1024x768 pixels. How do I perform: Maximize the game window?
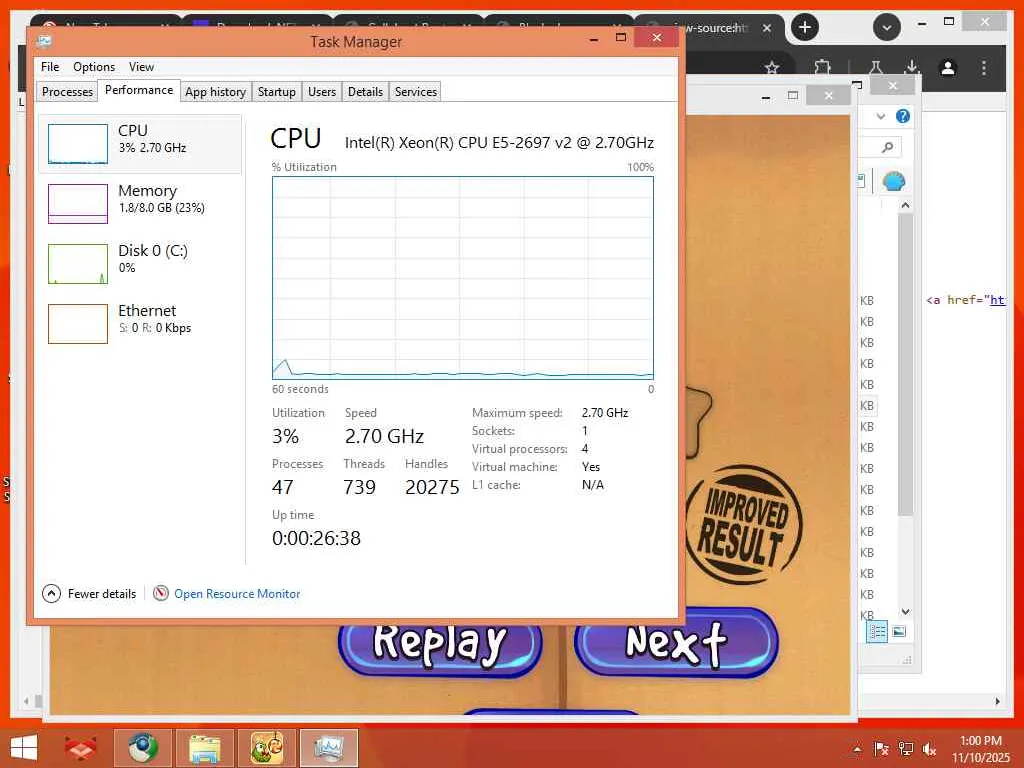793,96
